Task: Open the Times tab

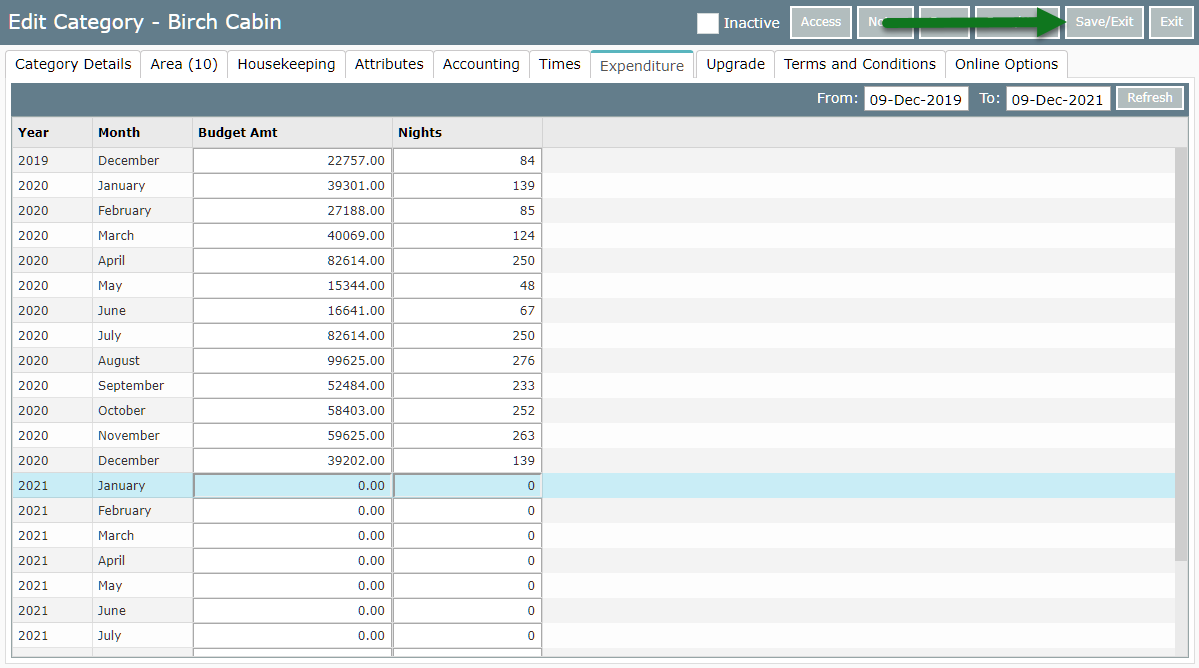Action: (x=560, y=64)
